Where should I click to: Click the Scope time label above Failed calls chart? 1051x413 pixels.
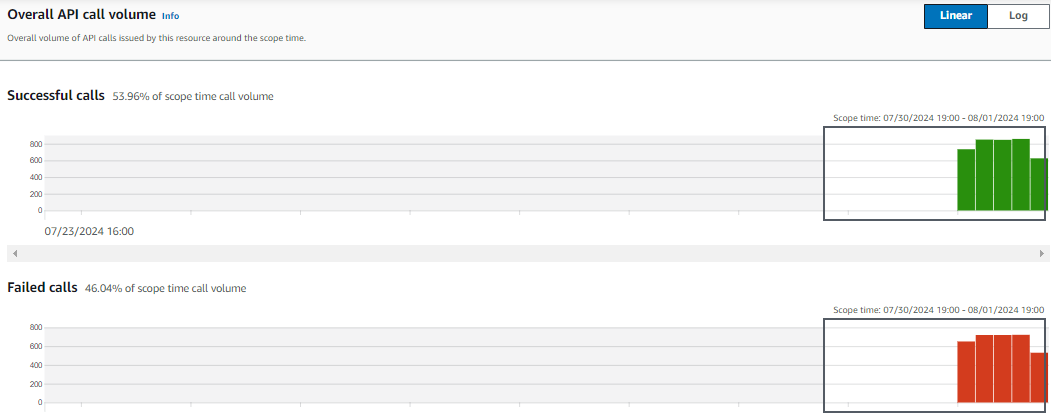[x=938, y=310]
